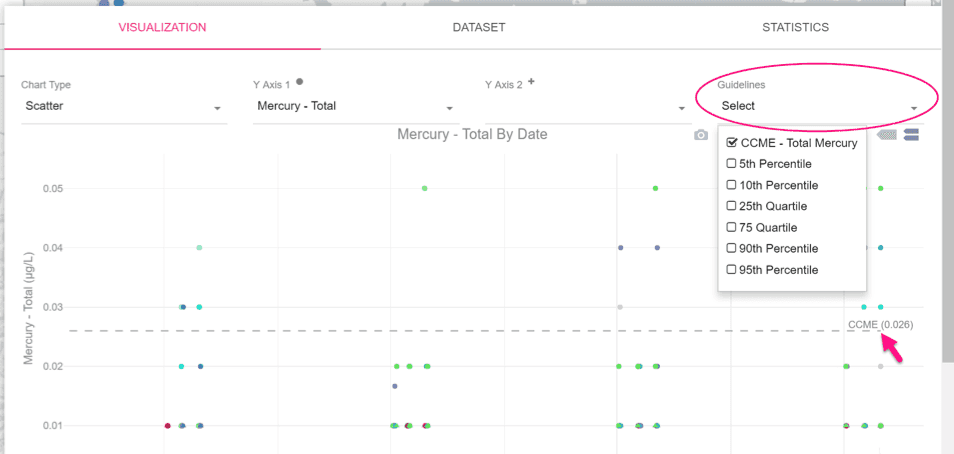
Task: Switch to the DATASET tab
Action: (x=479, y=27)
